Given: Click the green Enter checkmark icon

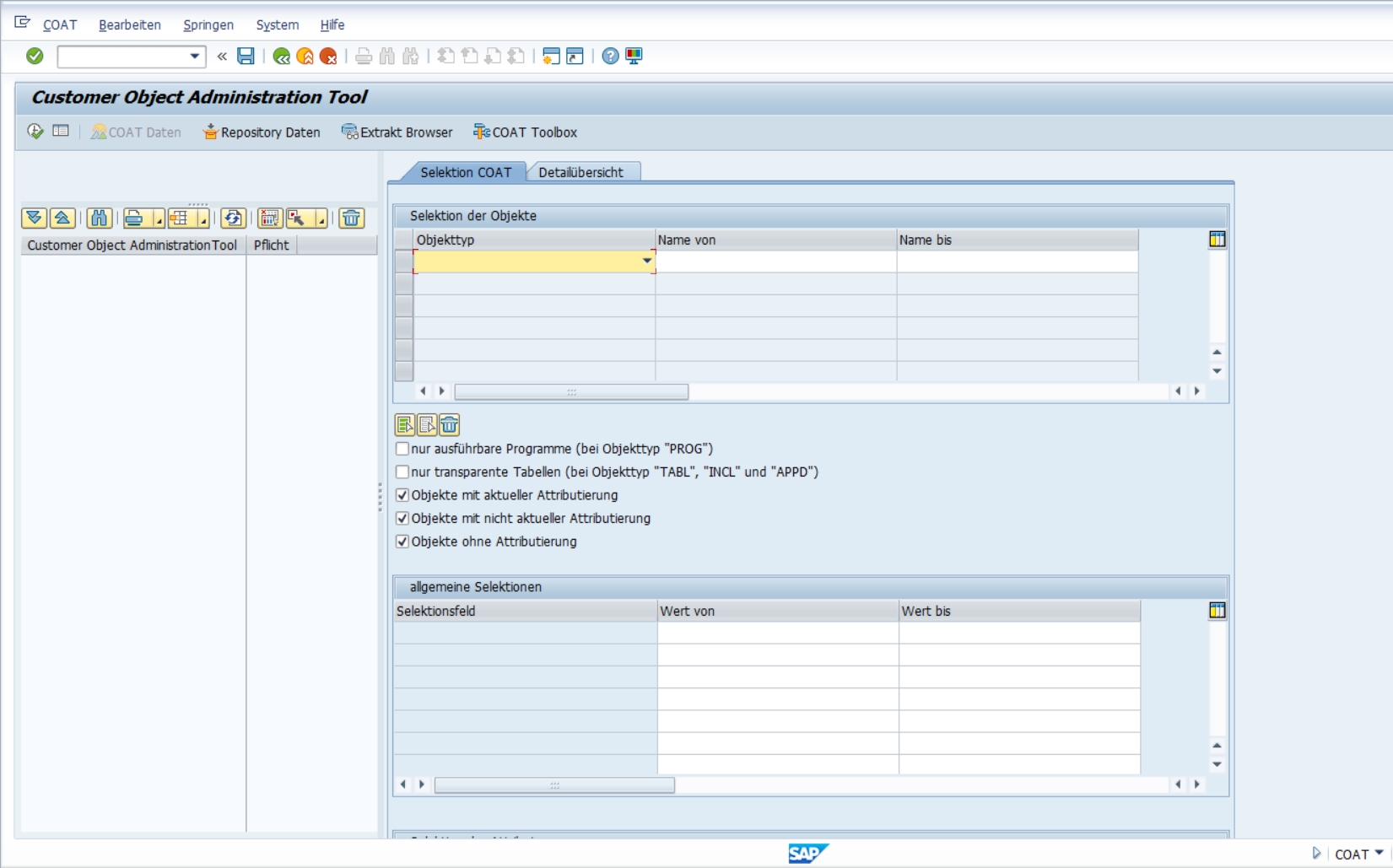Looking at the screenshot, I should pyautogui.click(x=35, y=56).
